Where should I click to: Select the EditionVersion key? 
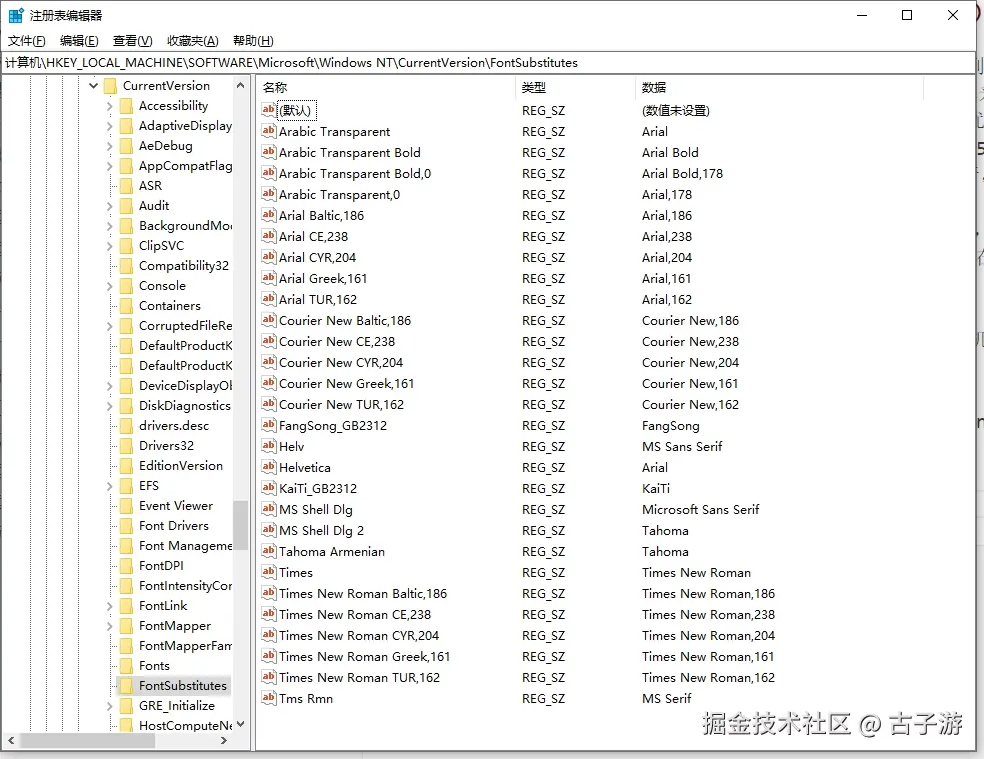pyautogui.click(x=181, y=466)
